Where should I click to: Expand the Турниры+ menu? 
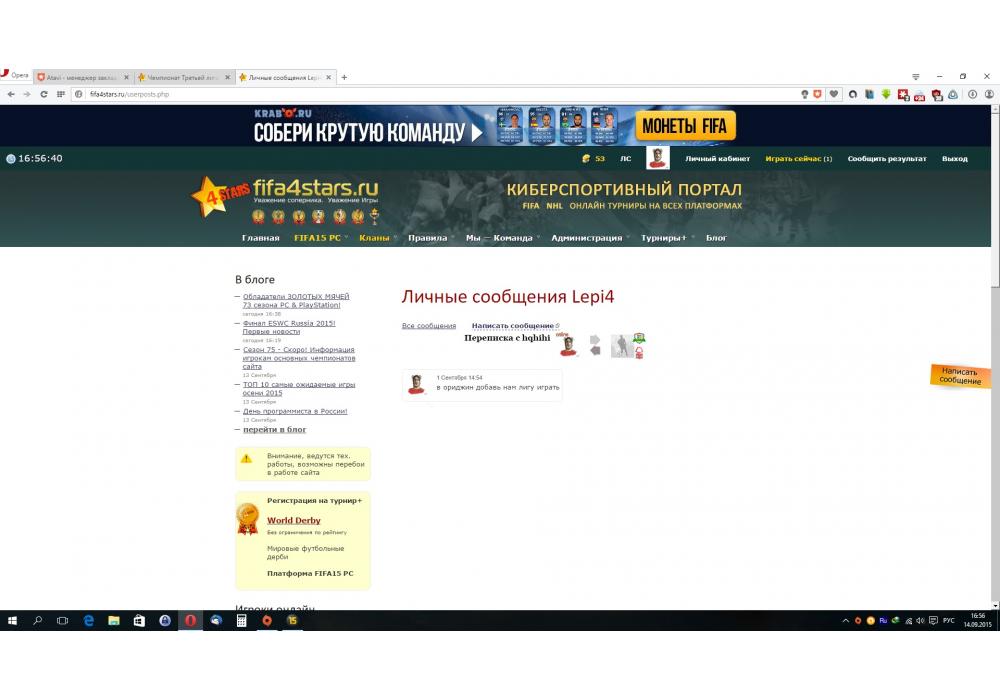click(x=664, y=238)
